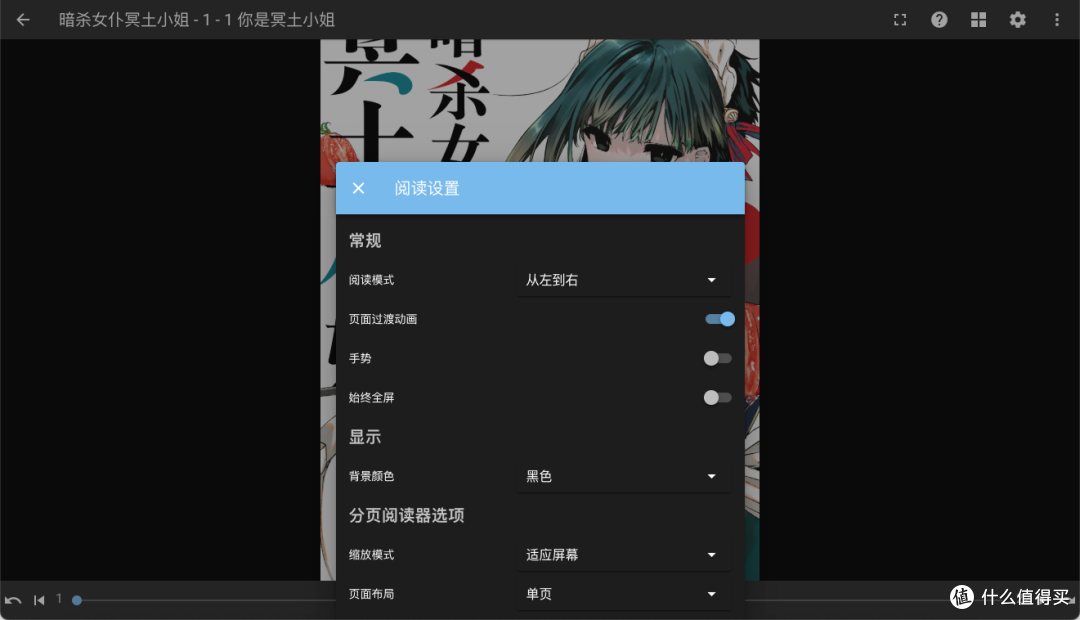Open reader settings gear icon
The image size is (1080, 620).
pos(1017,20)
